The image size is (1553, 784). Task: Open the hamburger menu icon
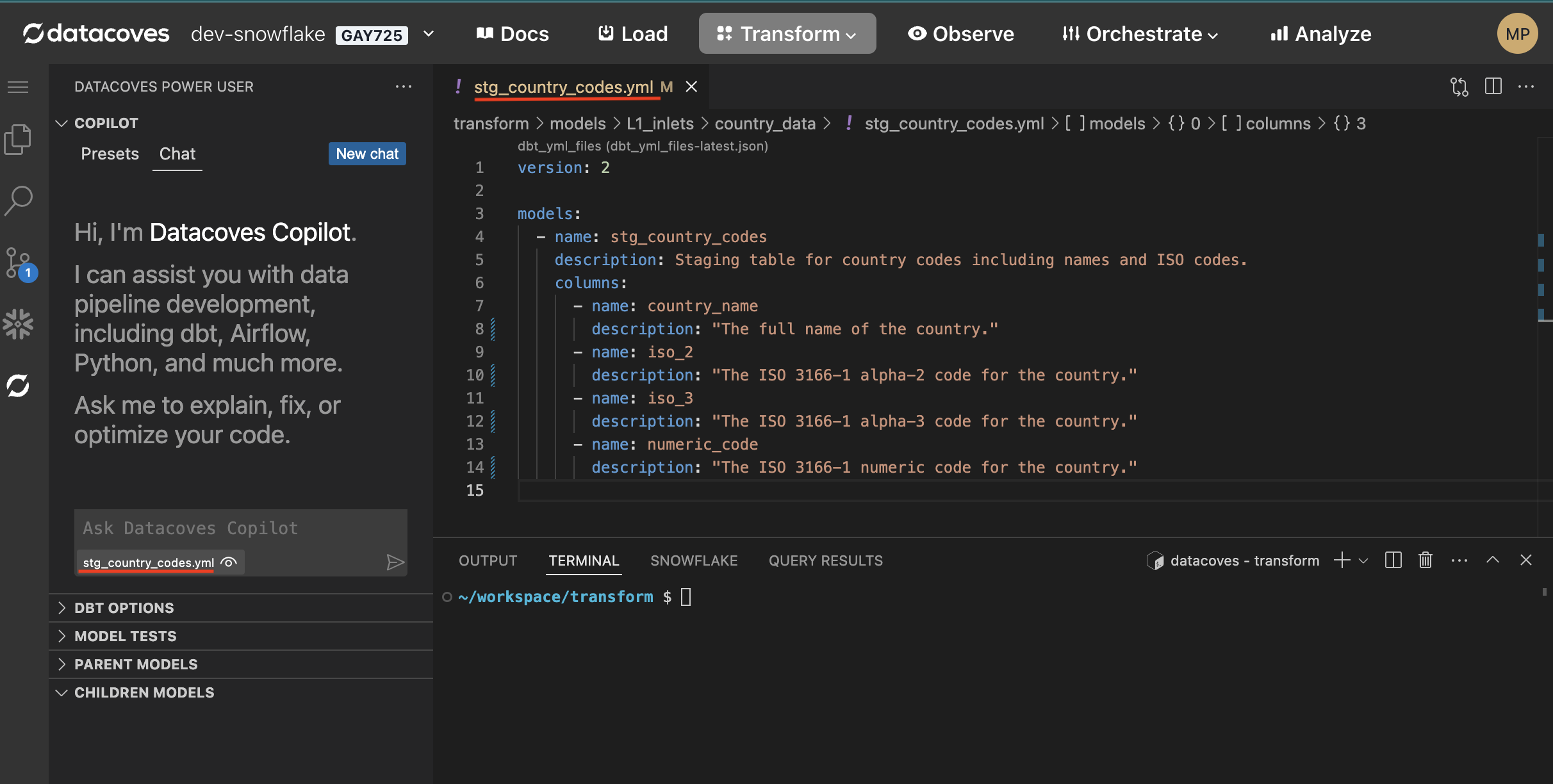(18, 87)
